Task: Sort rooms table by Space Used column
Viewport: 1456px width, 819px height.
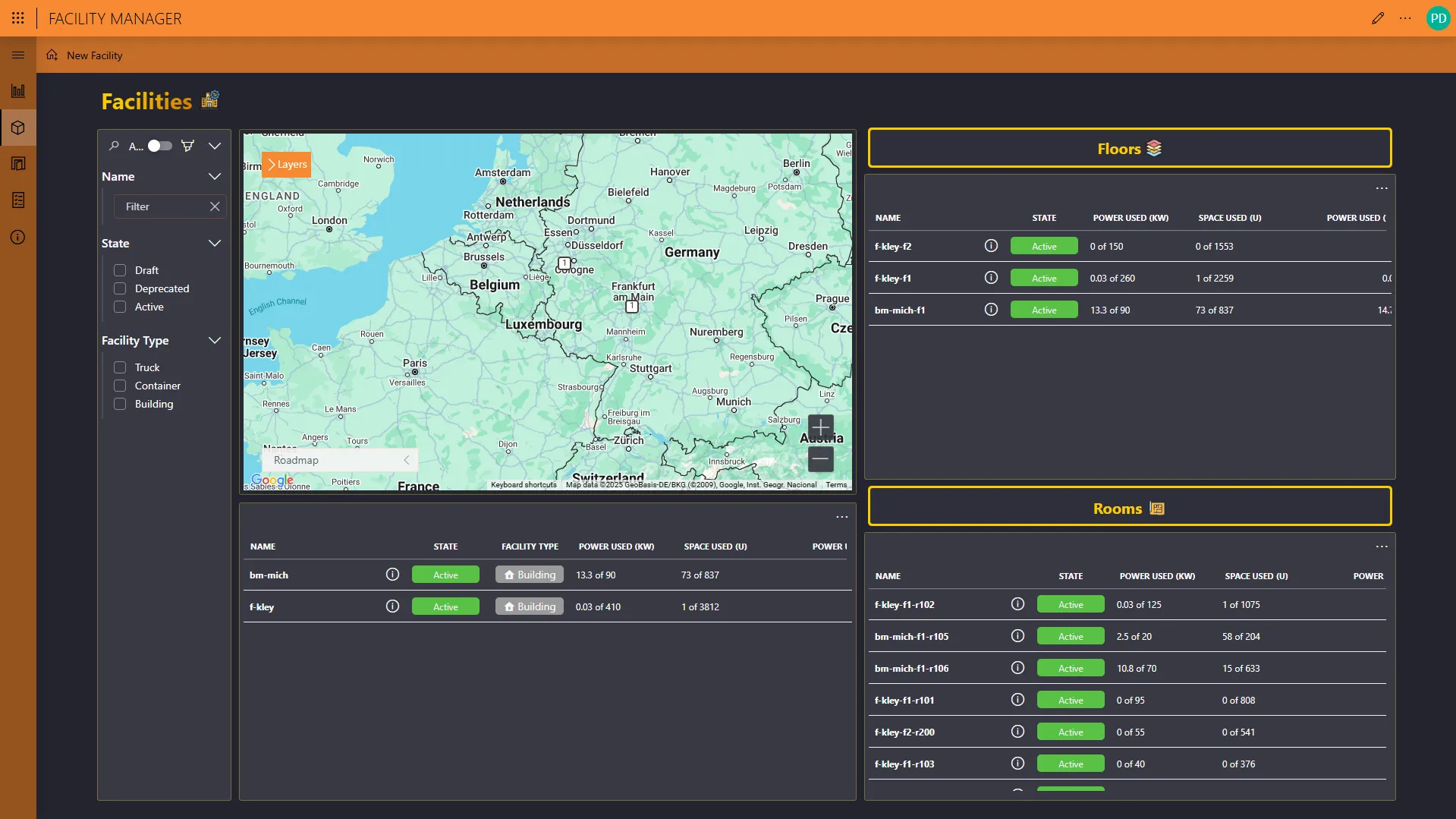Action: coord(1256,576)
